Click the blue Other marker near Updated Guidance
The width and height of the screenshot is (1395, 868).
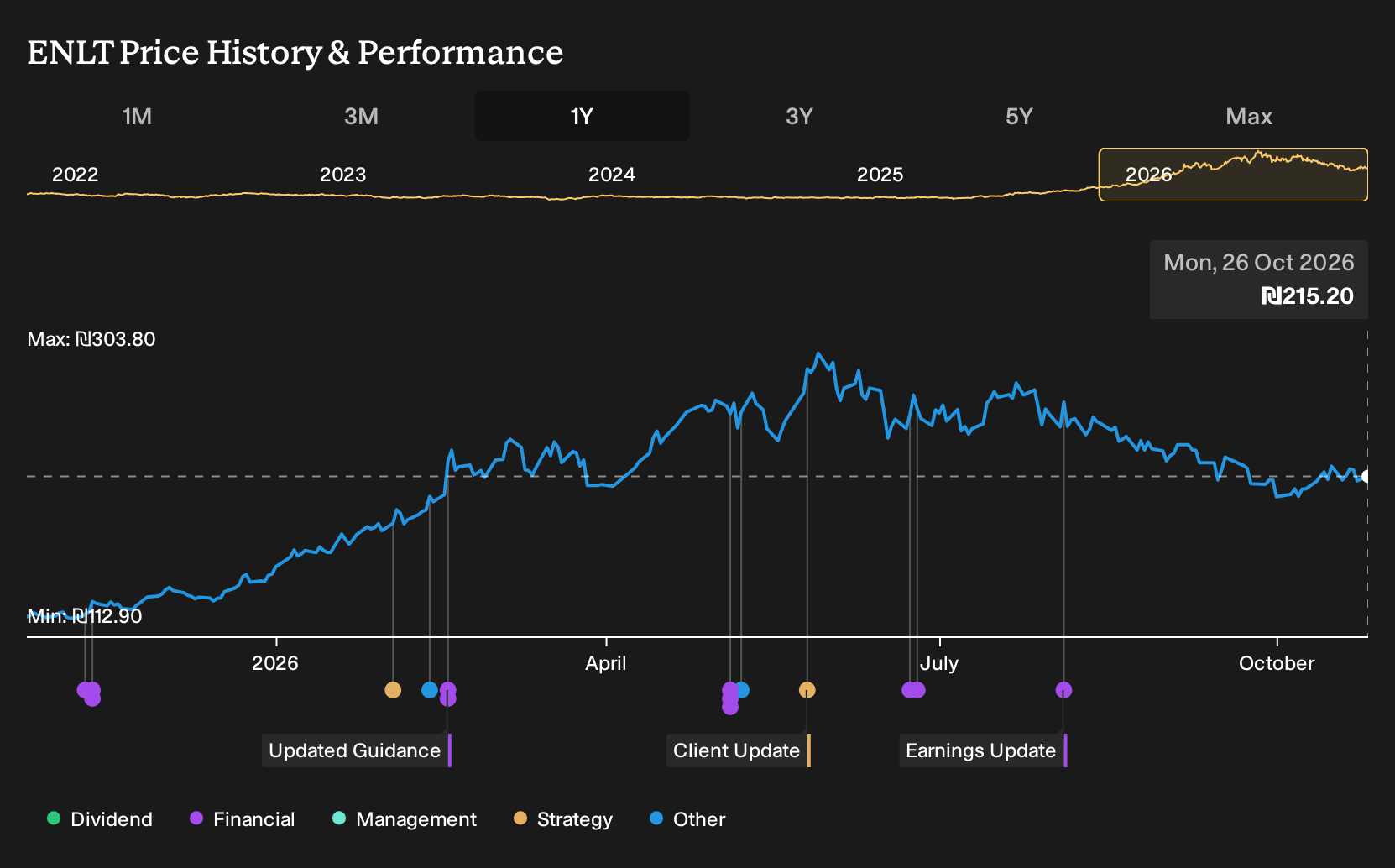[x=430, y=690]
